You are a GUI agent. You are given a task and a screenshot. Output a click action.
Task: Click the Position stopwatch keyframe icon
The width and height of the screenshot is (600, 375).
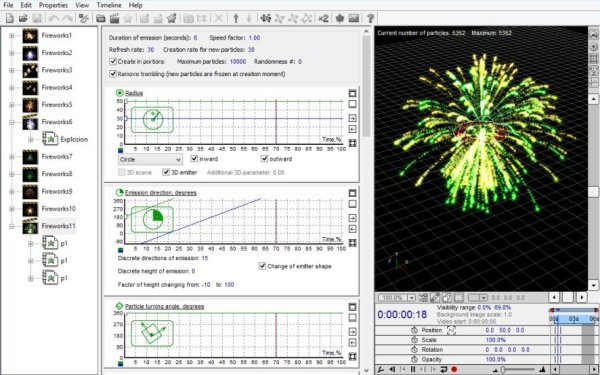414,330
